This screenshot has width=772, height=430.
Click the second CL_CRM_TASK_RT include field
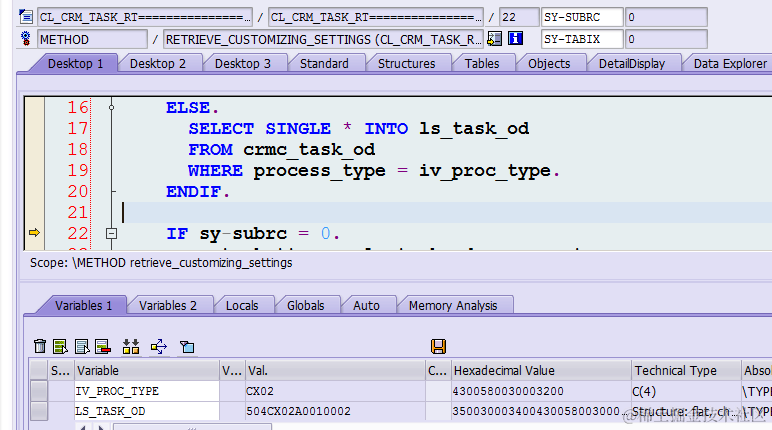point(376,17)
